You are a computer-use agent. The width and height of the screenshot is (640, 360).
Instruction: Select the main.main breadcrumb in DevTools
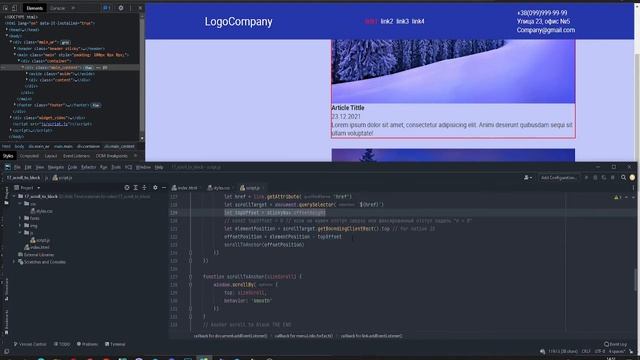[63, 146]
